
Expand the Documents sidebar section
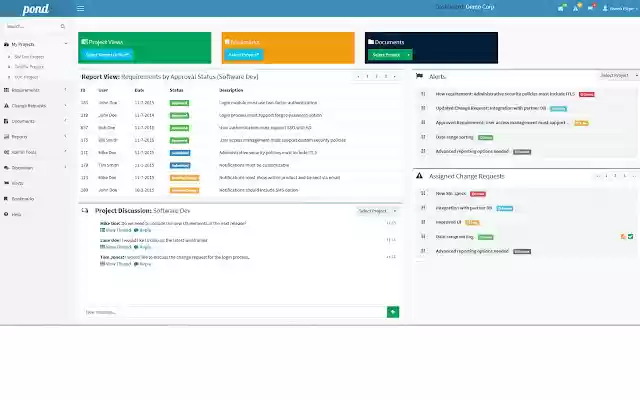pyautogui.click(x=66, y=121)
